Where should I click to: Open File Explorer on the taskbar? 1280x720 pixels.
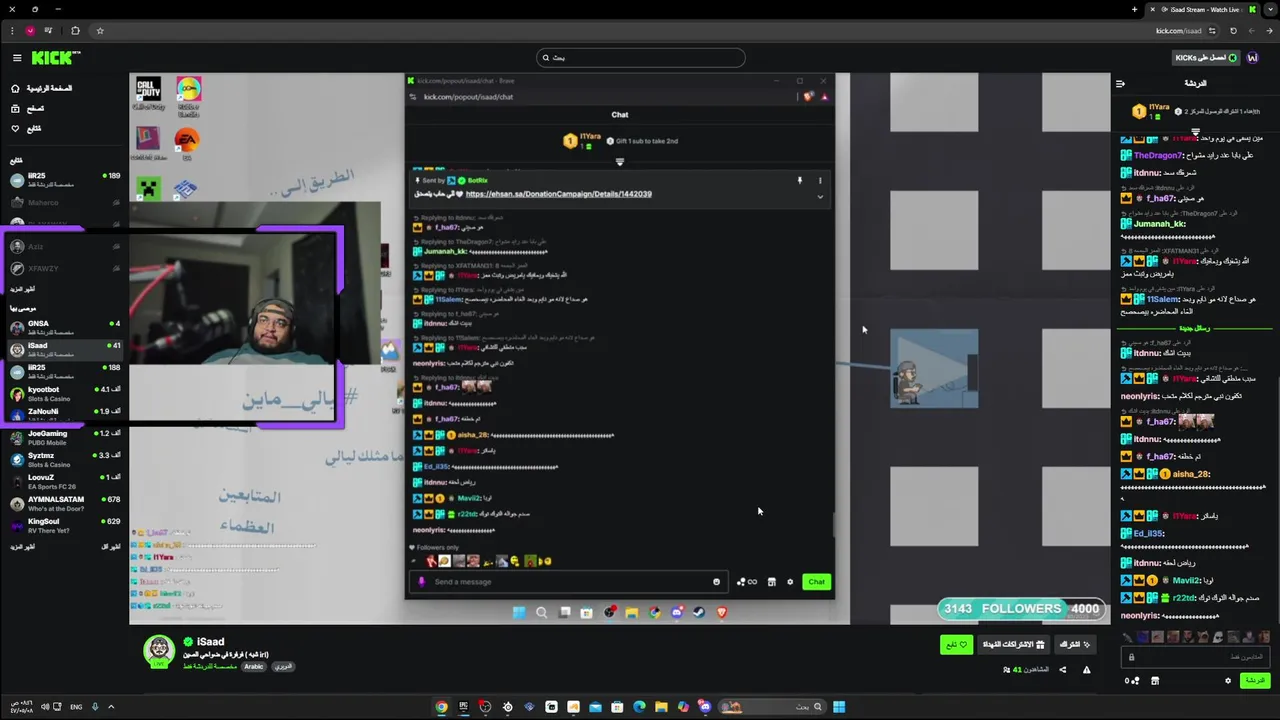coord(661,707)
